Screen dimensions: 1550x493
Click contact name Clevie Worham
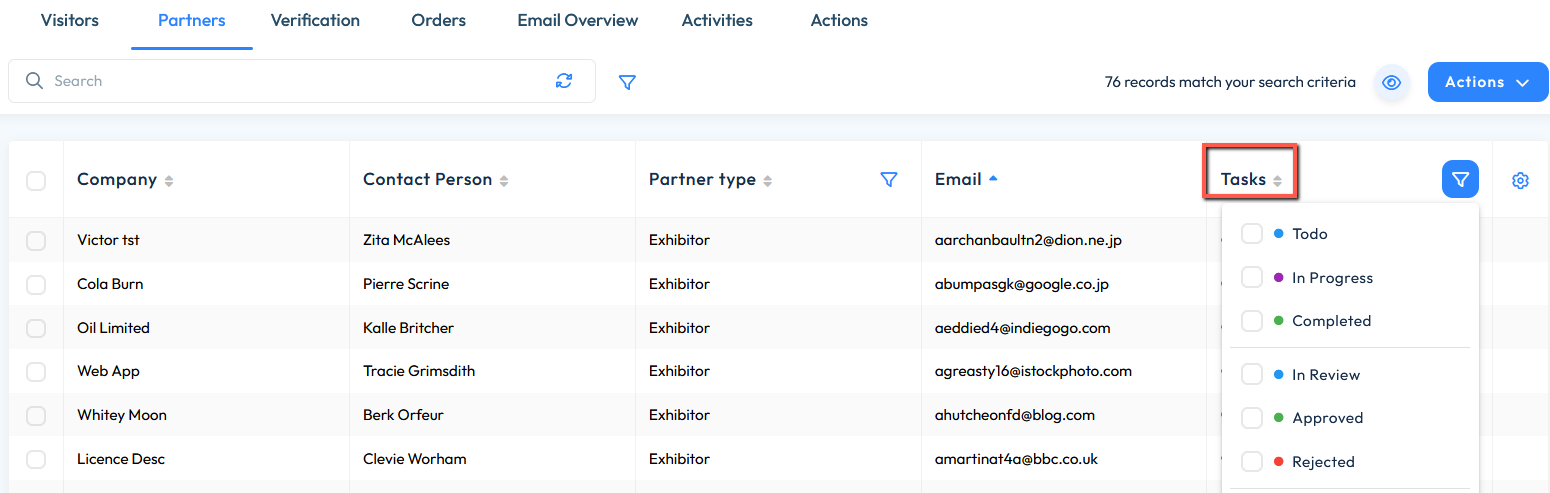tap(415, 459)
